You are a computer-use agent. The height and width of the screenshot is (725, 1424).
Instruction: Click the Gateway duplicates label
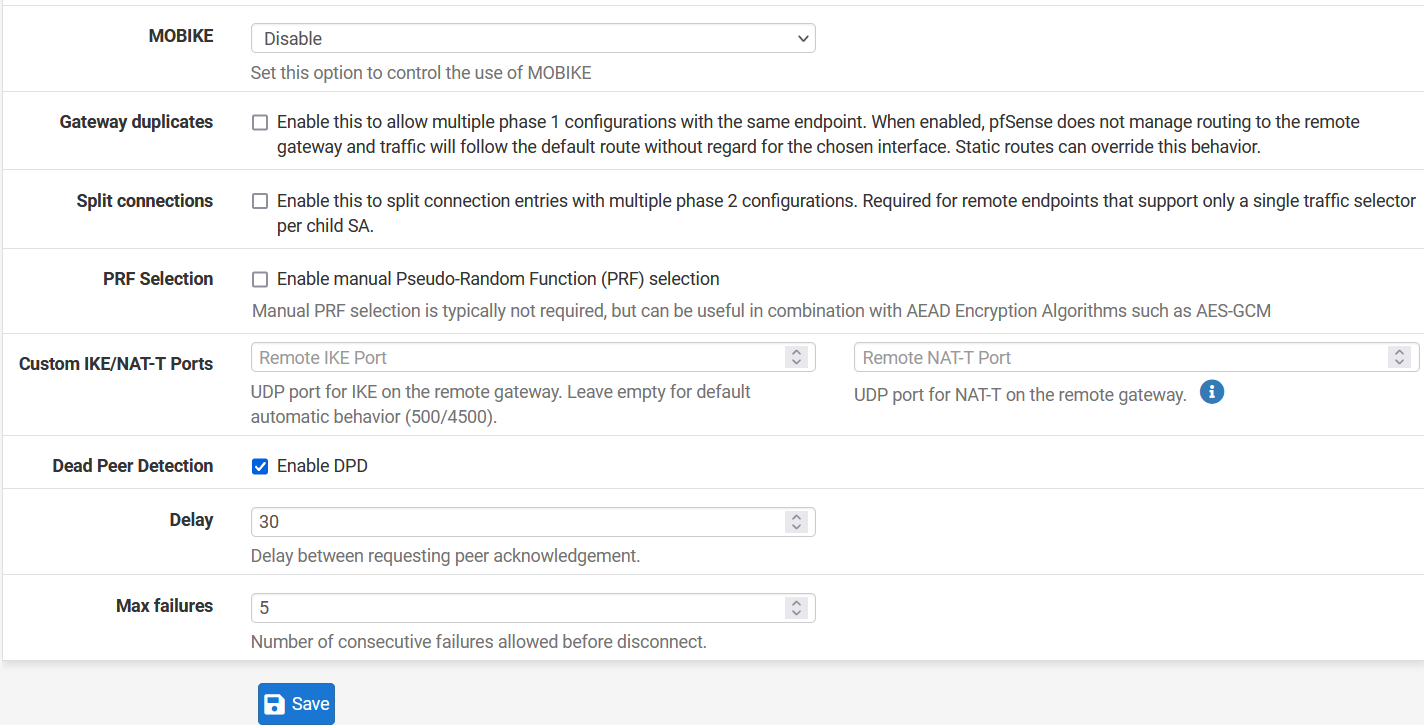[136, 122]
